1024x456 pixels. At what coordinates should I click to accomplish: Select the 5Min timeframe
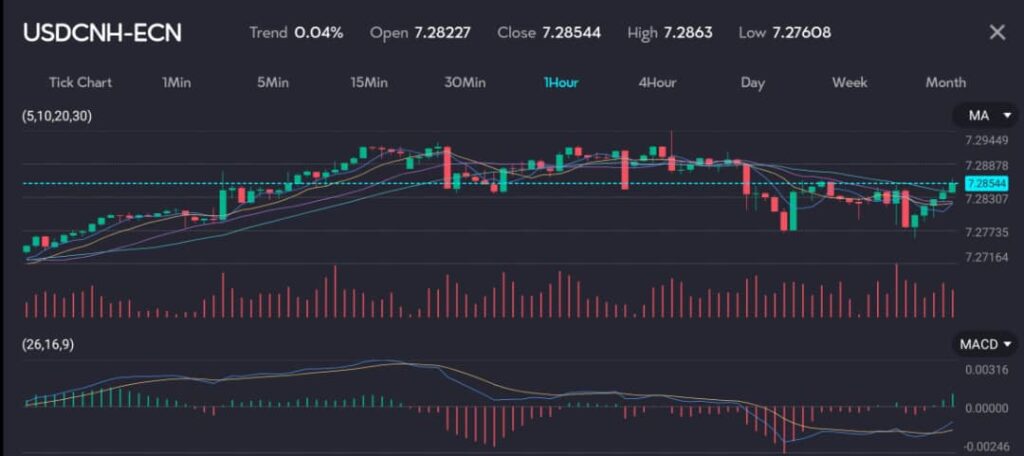tap(273, 82)
